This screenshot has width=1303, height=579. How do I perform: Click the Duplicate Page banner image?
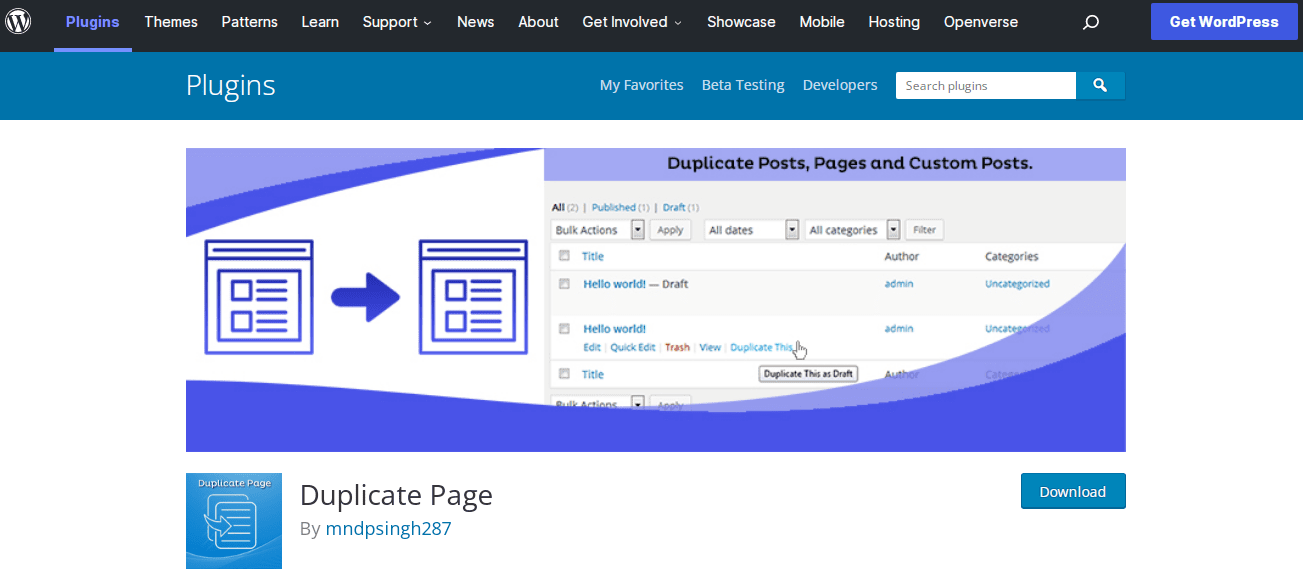point(655,300)
